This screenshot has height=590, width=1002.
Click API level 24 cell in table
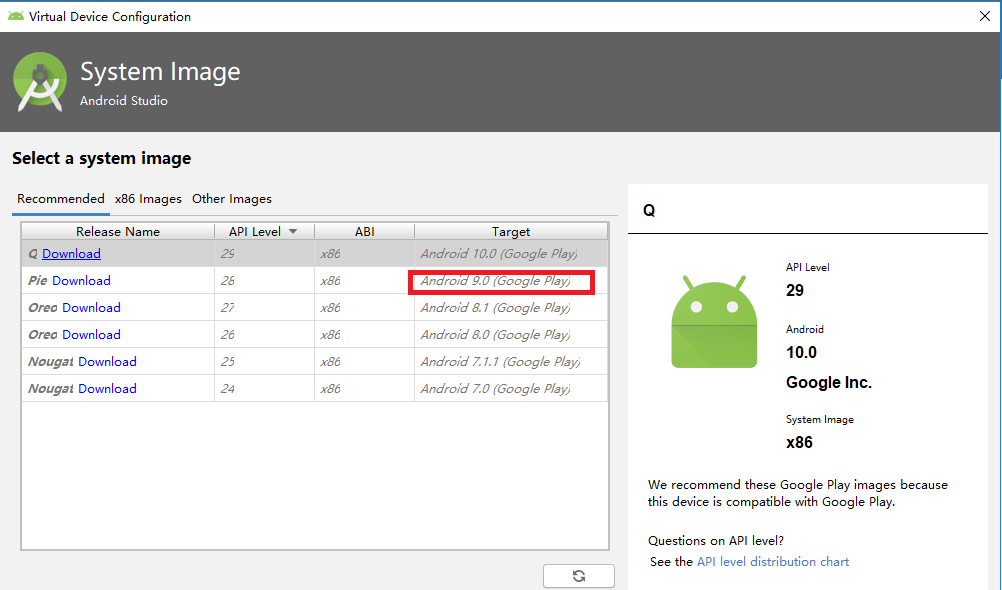click(264, 388)
